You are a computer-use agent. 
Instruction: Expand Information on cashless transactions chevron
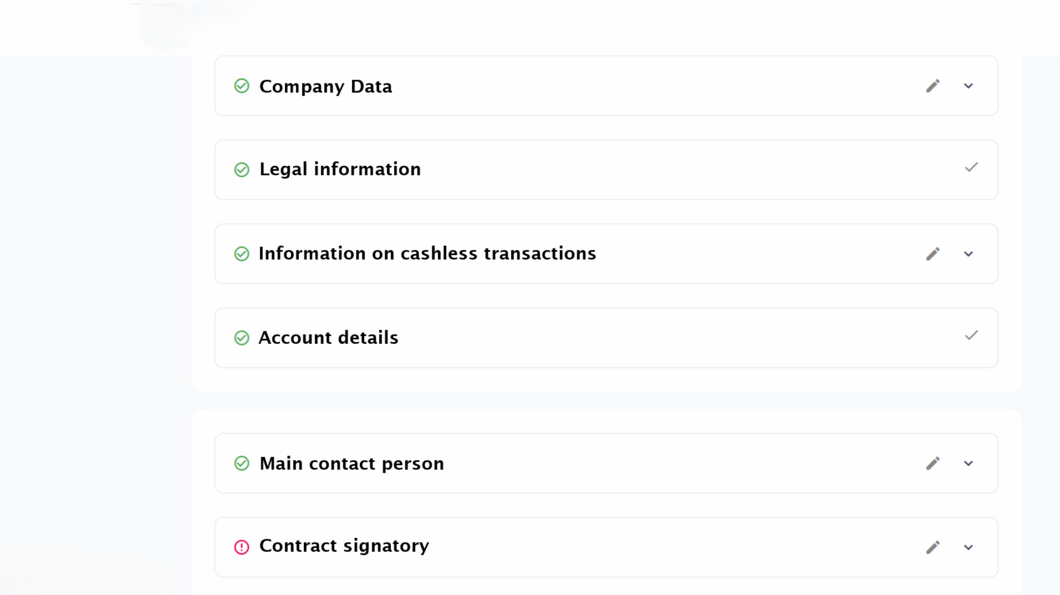[x=968, y=254]
